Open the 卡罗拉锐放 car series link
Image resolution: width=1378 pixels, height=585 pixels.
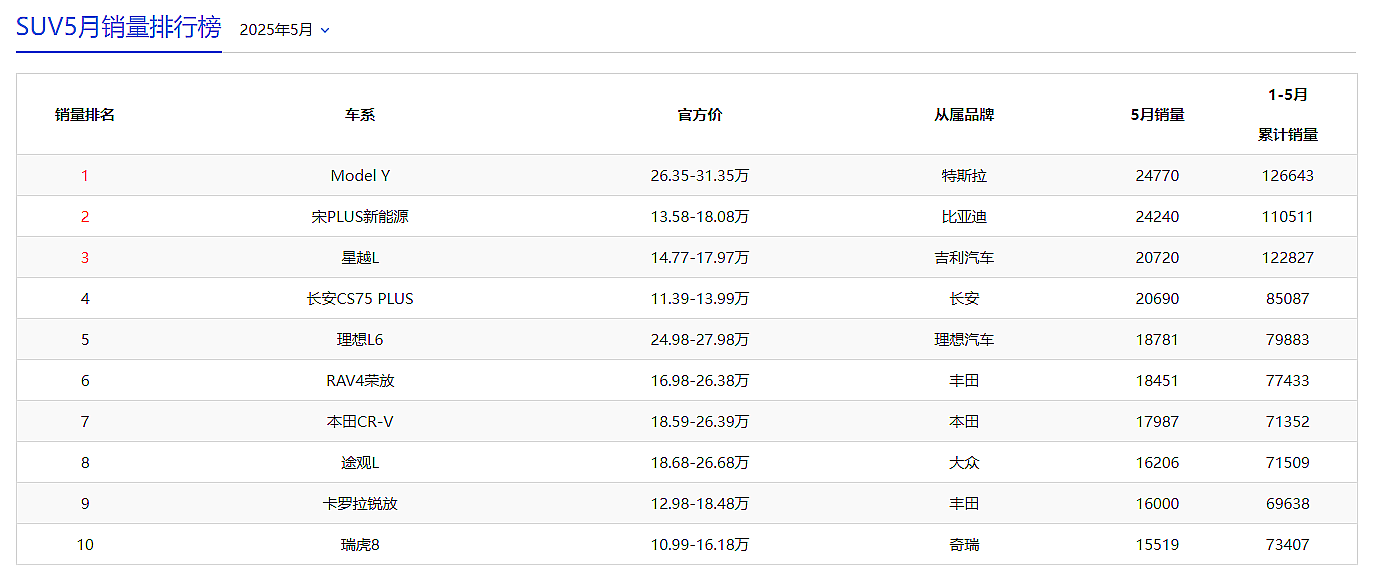pyautogui.click(x=360, y=504)
